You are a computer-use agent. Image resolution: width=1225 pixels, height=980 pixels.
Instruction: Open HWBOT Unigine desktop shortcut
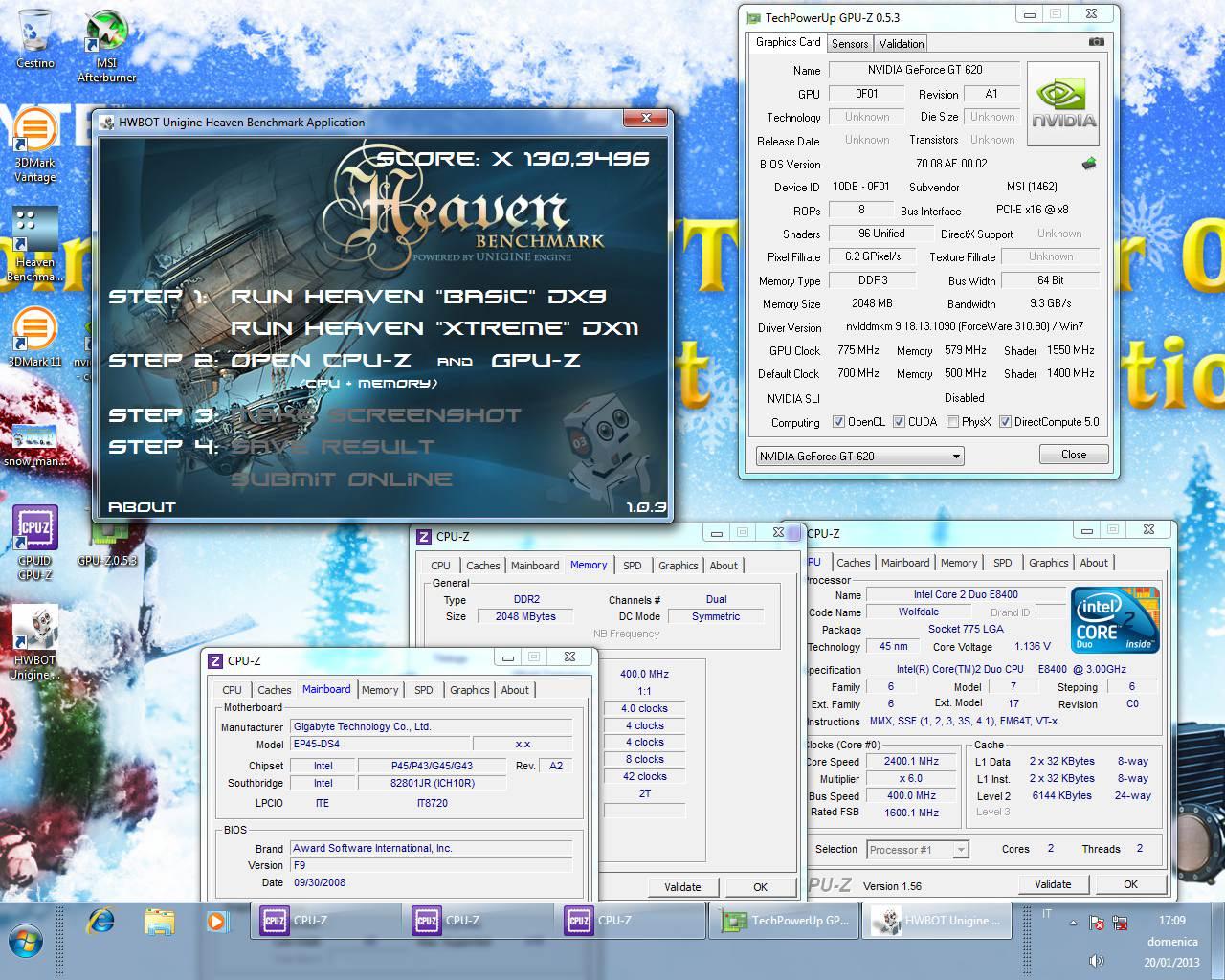35,642
